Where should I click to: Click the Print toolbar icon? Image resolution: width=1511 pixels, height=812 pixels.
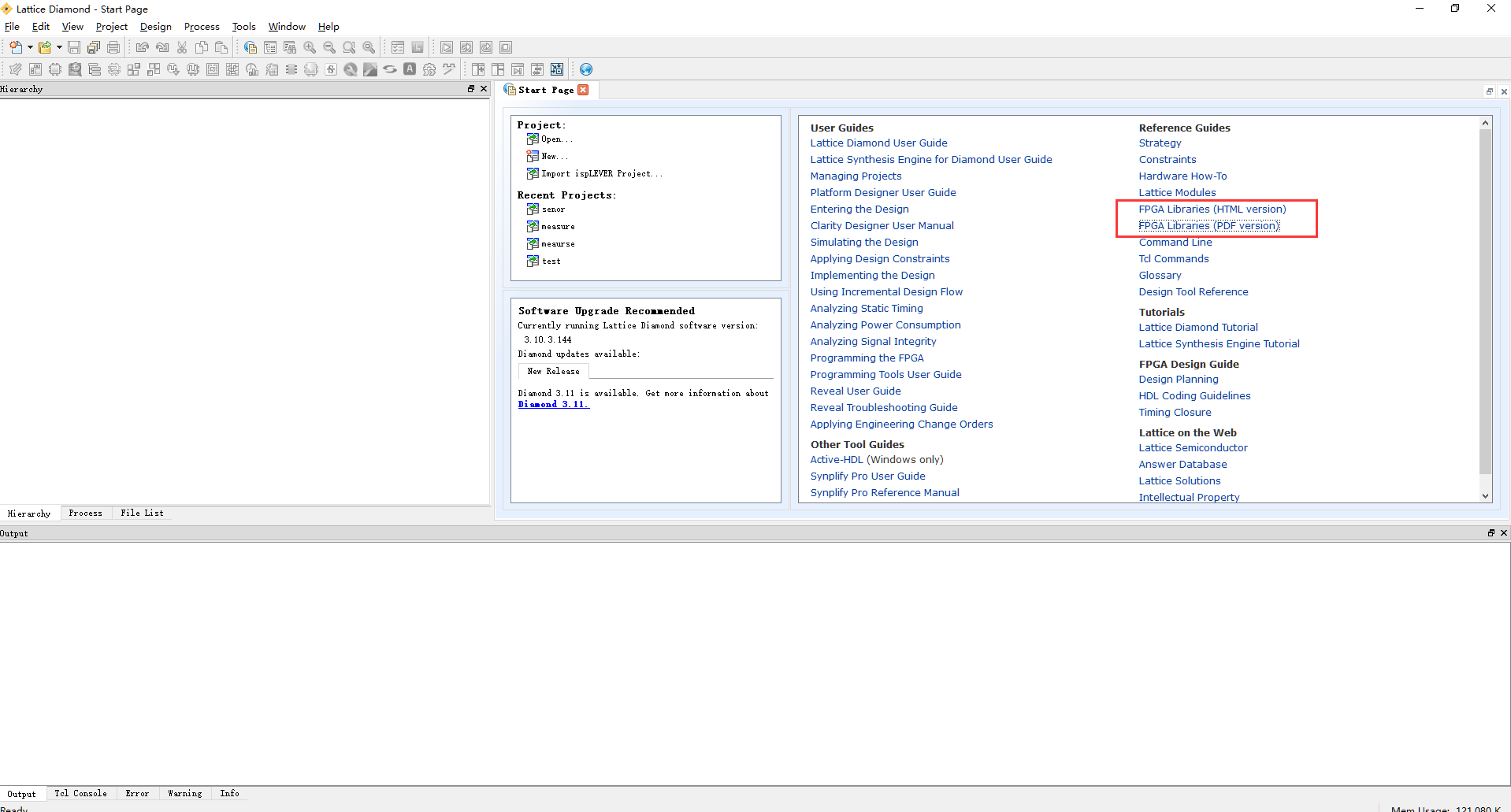click(113, 47)
